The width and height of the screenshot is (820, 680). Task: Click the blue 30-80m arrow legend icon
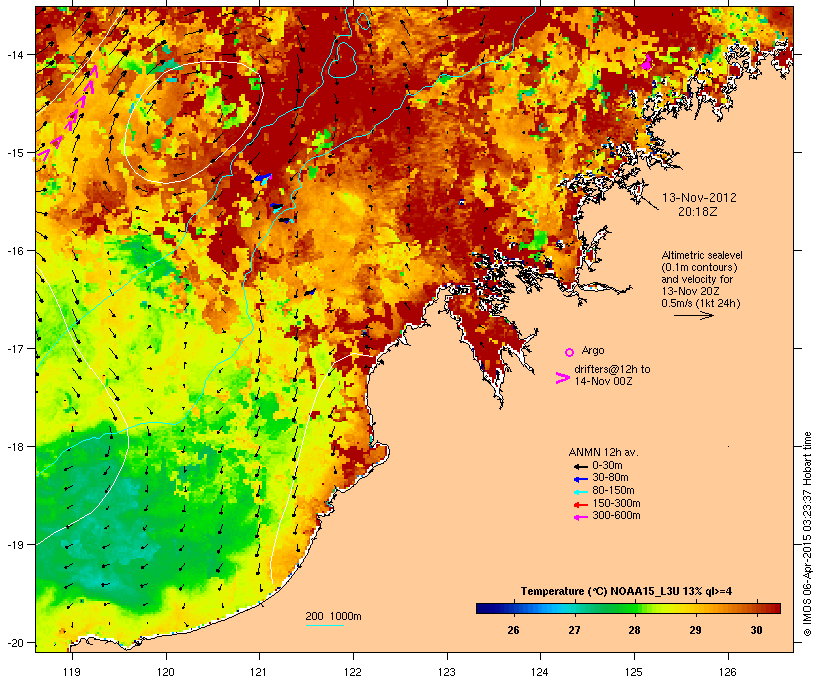click(581, 479)
